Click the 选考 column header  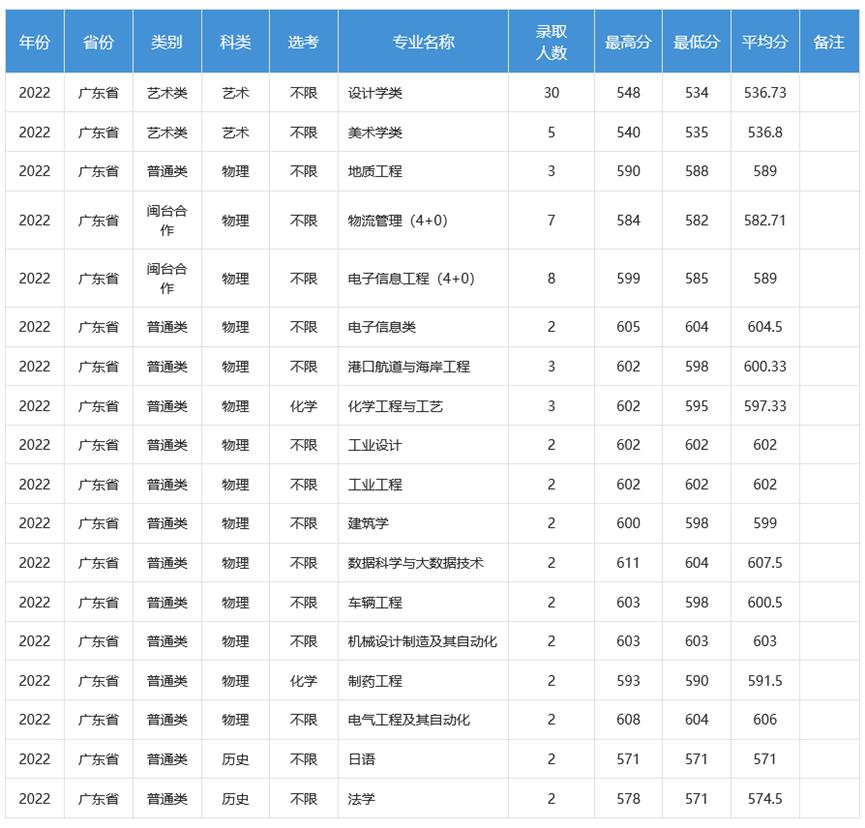click(x=304, y=43)
